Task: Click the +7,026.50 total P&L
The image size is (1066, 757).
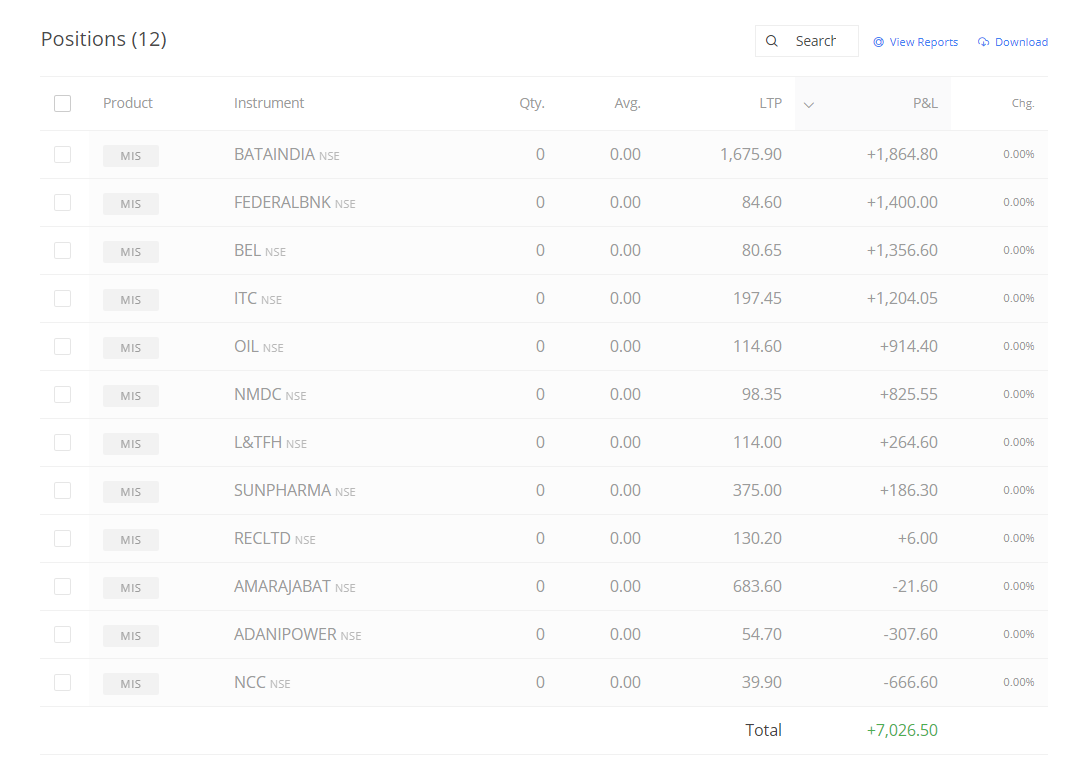Action: [x=901, y=730]
